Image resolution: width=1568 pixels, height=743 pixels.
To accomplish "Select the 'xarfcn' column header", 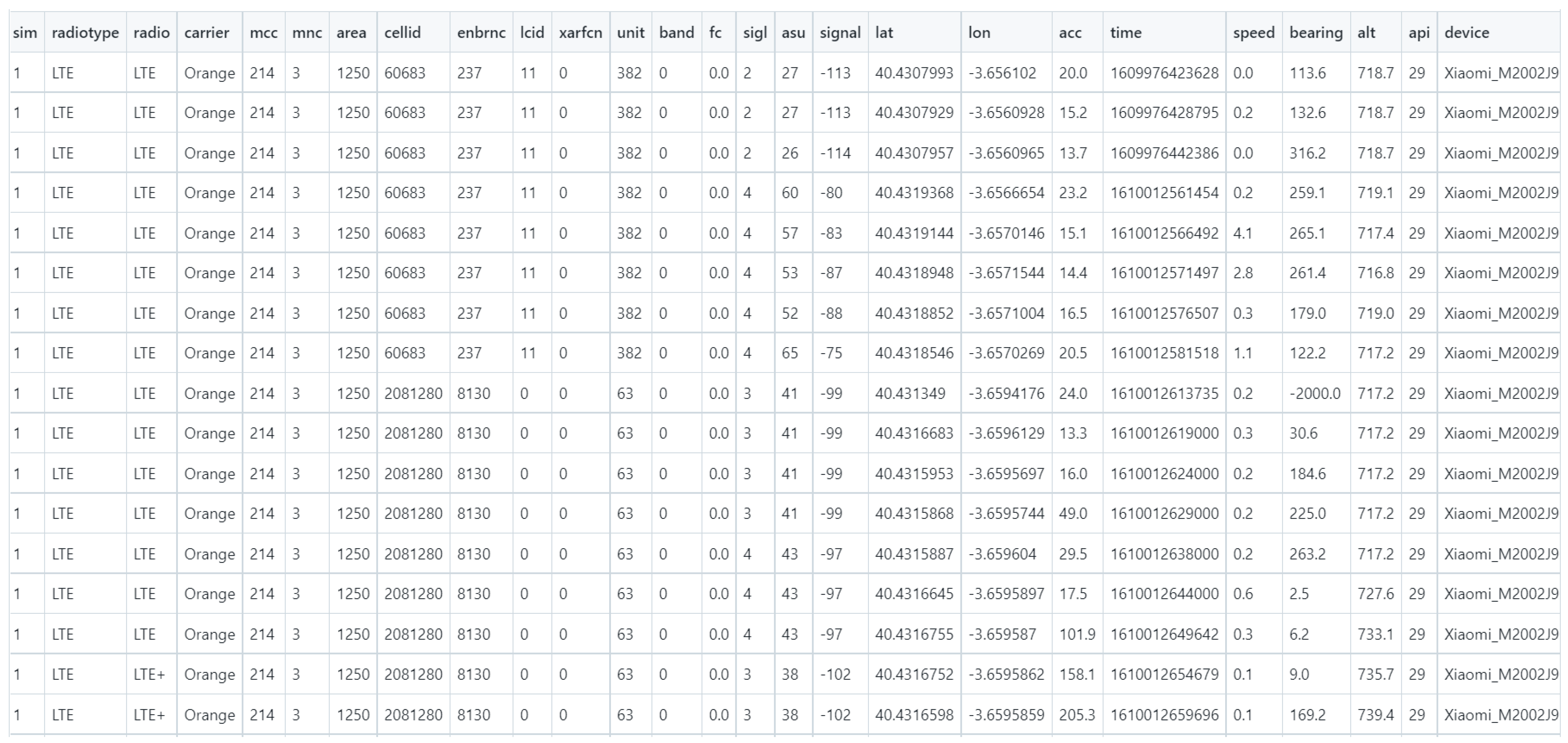I will pyautogui.click(x=580, y=33).
